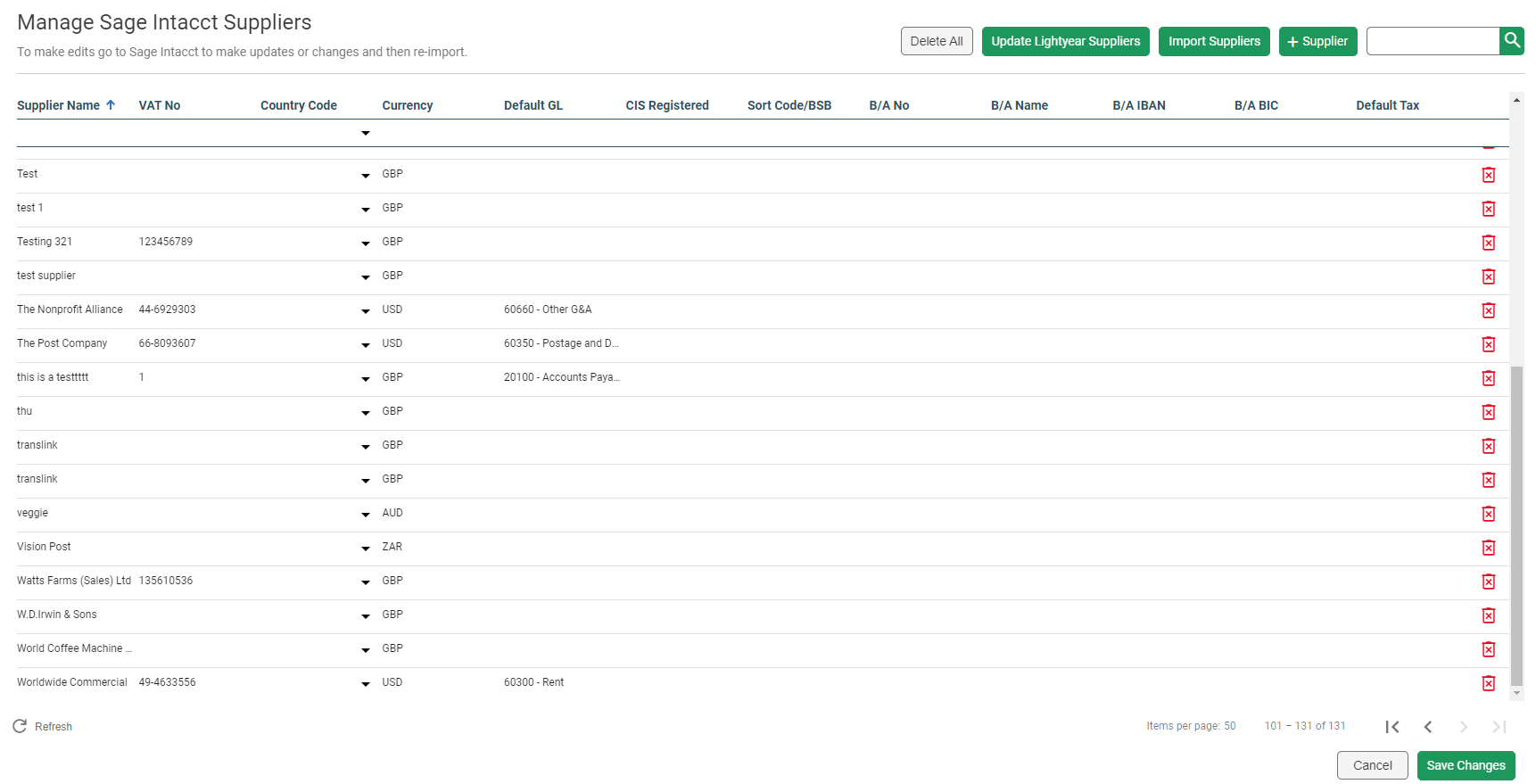The image size is (1536, 784).
Task: Open country dropdown for The Post Company
Action: [365, 345]
